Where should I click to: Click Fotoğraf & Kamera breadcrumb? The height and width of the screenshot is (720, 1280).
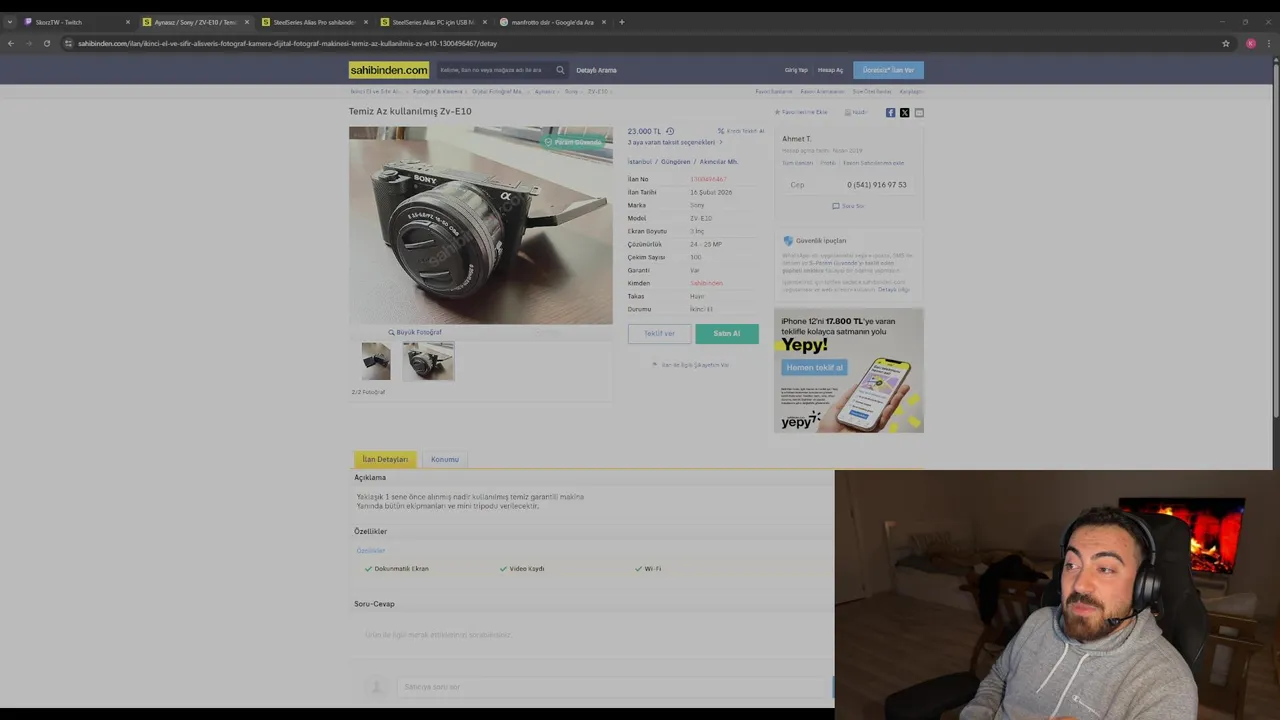[438, 91]
